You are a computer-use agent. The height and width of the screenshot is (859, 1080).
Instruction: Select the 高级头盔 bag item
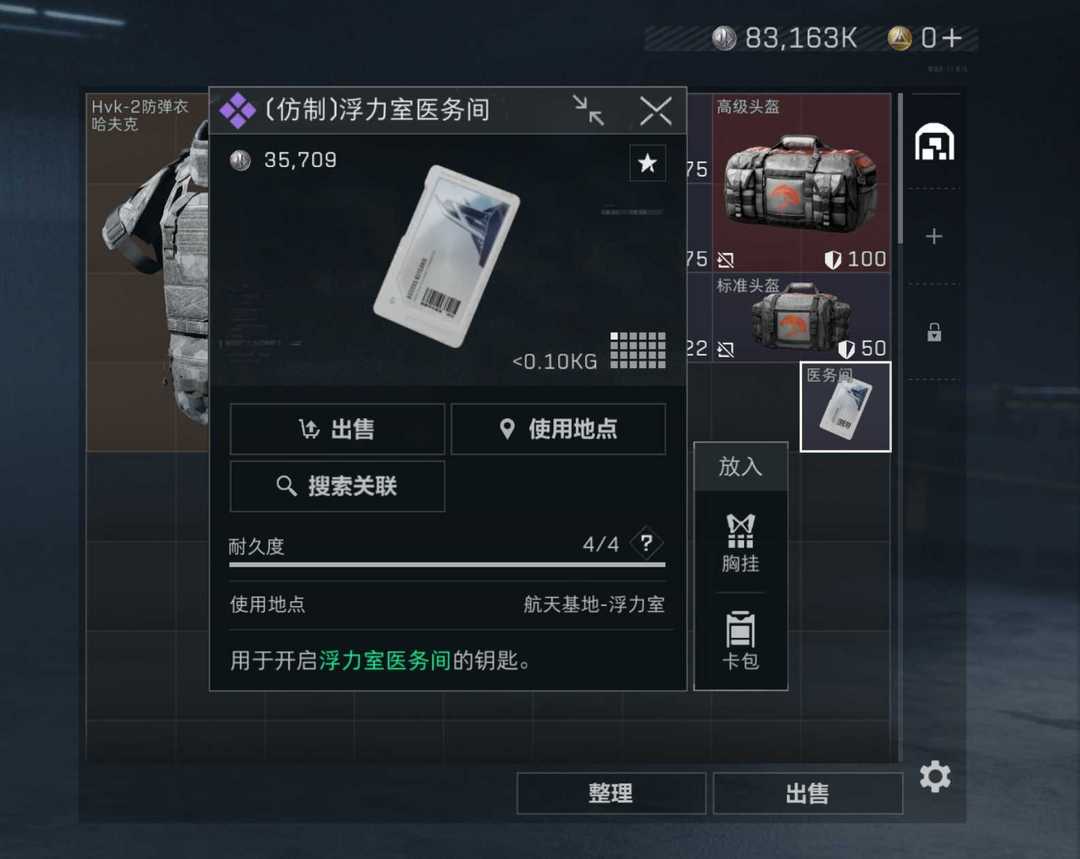tap(801, 183)
